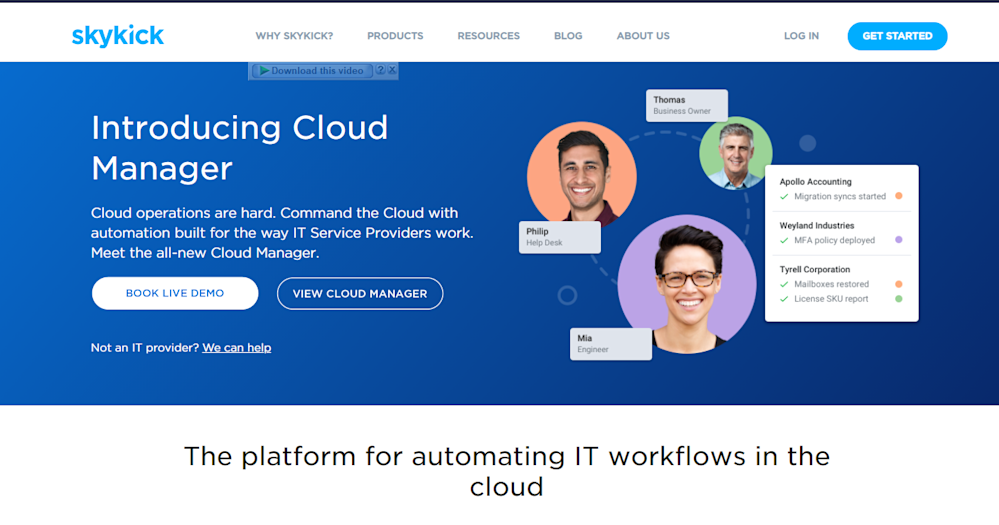The height and width of the screenshot is (525, 999).
Task: Click the BOOK LIVE DEMO button
Action: [x=175, y=293]
